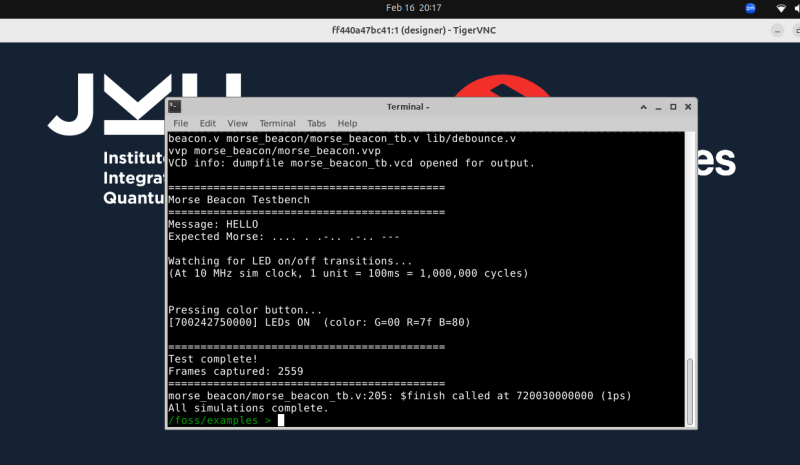Image resolution: width=800 pixels, height=465 pixels.
Task: Open the Zoom tray icon in top bar
Action: (x=751, y=7)
